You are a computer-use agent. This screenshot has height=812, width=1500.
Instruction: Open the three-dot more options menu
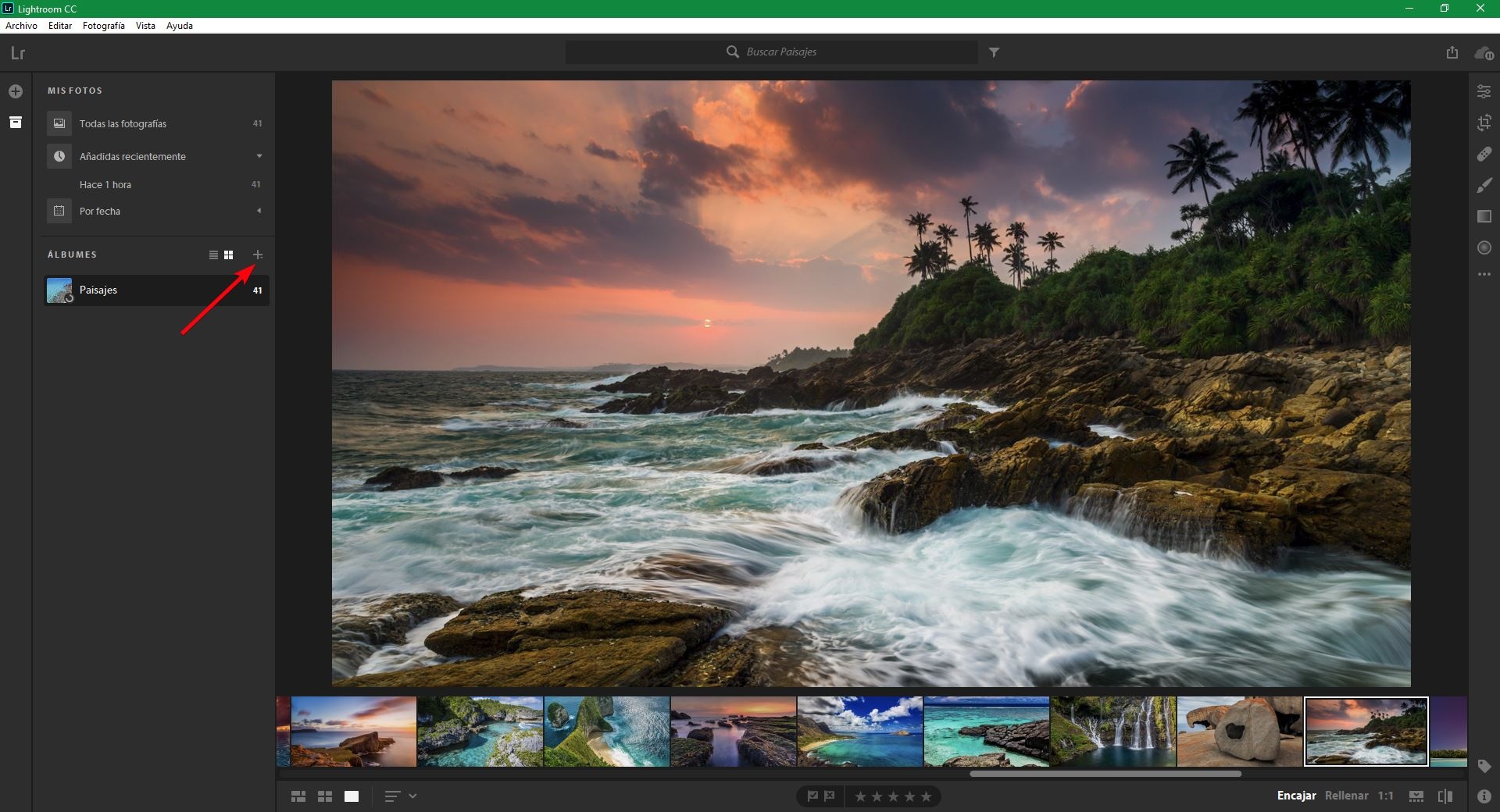pyautogui.click(x=1484, y=274)
